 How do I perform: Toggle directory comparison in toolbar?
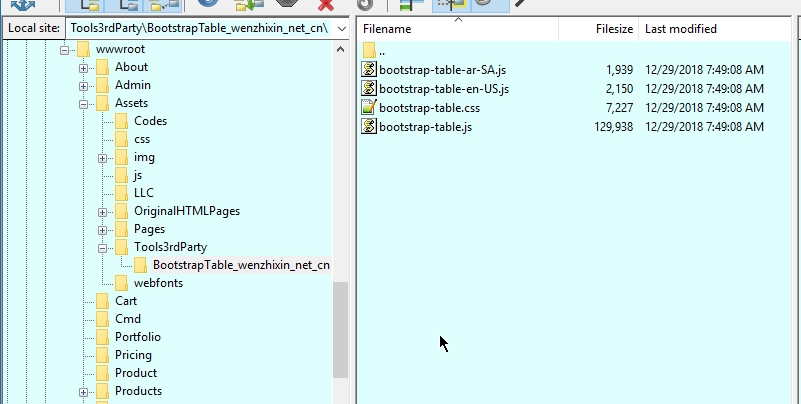[451, 5]
